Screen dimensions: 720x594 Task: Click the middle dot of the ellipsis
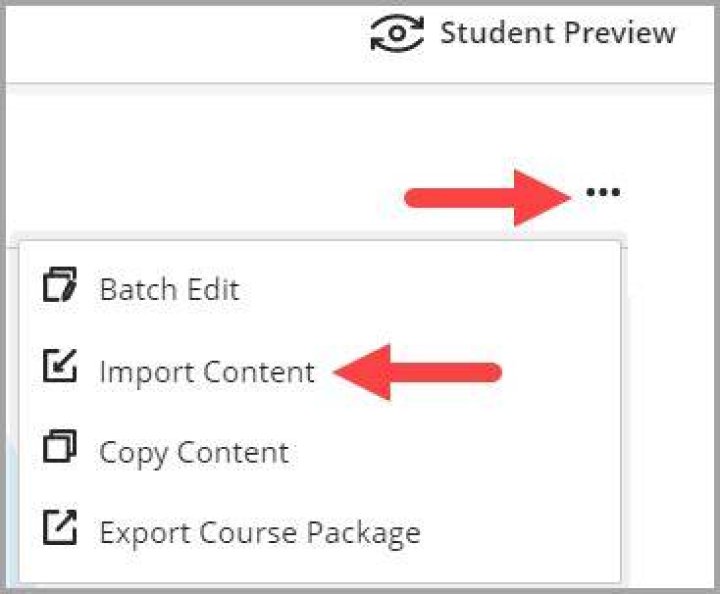click(x=603, y=192)
